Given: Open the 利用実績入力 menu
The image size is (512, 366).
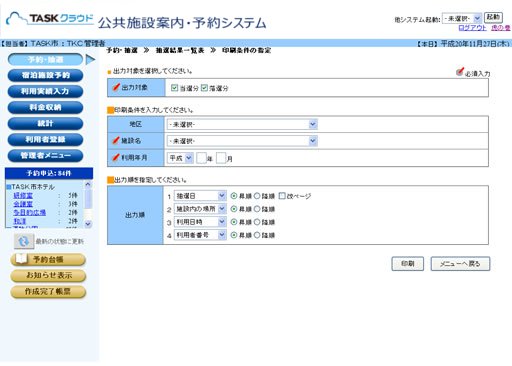Looking at the screenshot, I should click(45, 91).
